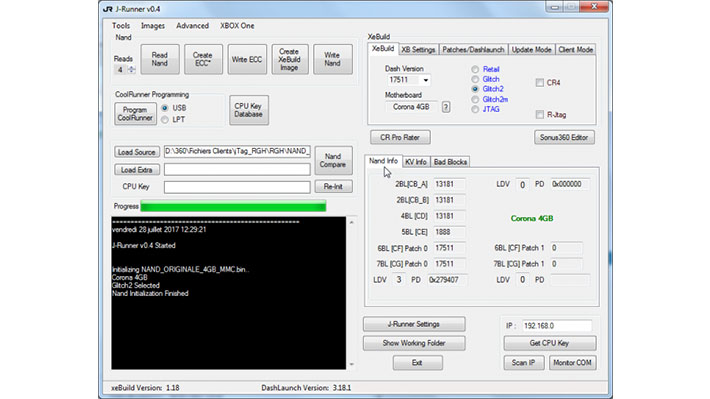Click the Load Extra path field
Screen dimensions: 710x399
tap(237, 169)
